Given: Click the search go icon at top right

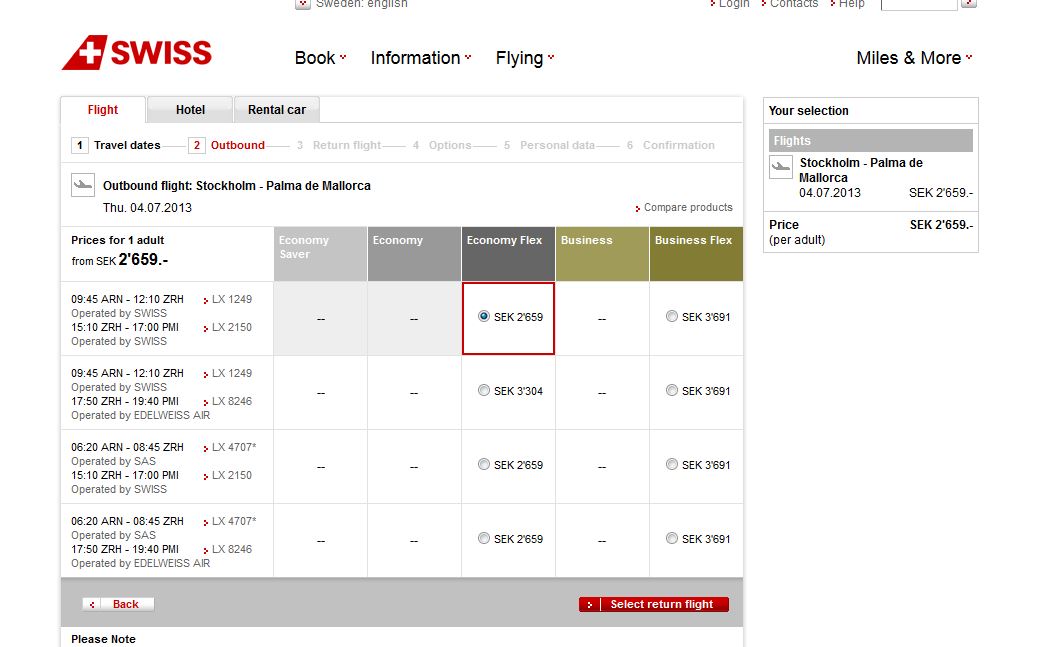Looking at the screenshot, I should [x=968, y=4].
